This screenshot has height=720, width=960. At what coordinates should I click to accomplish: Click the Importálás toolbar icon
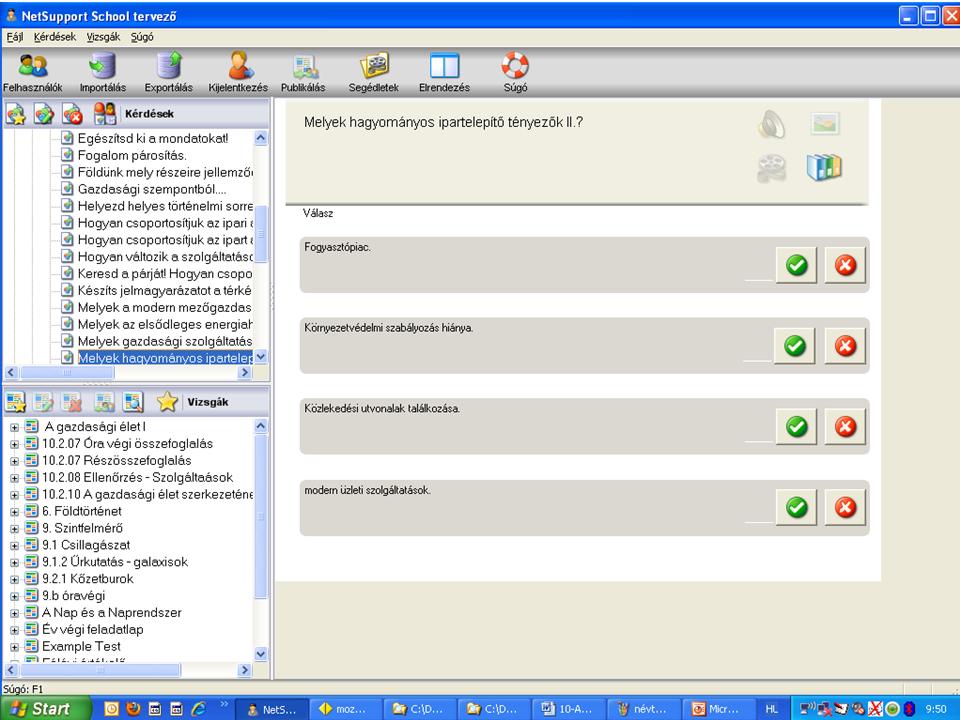tap(102, 67)
